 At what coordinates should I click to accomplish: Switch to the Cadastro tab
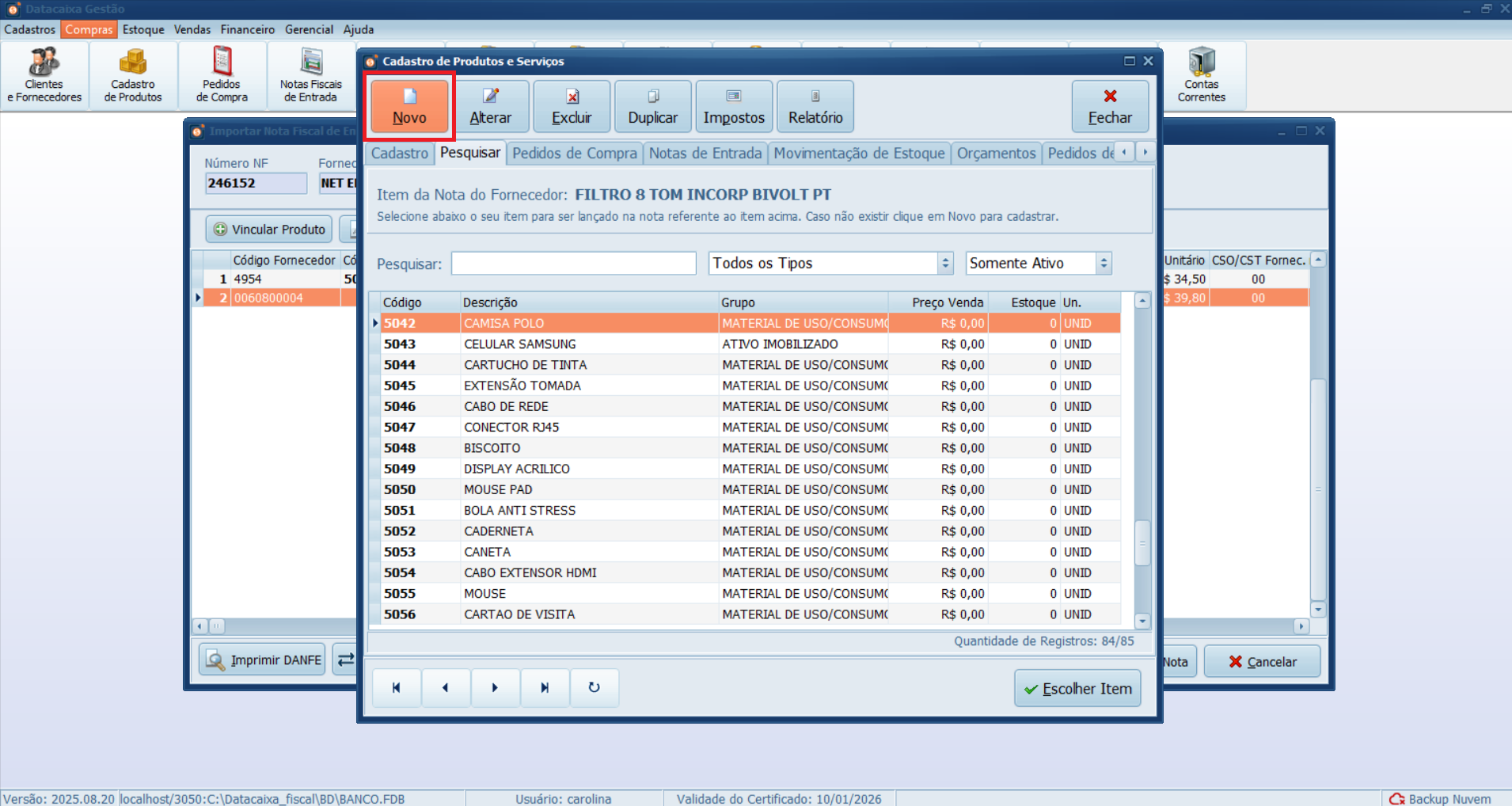pyautogui.click(x=400, y=154)
